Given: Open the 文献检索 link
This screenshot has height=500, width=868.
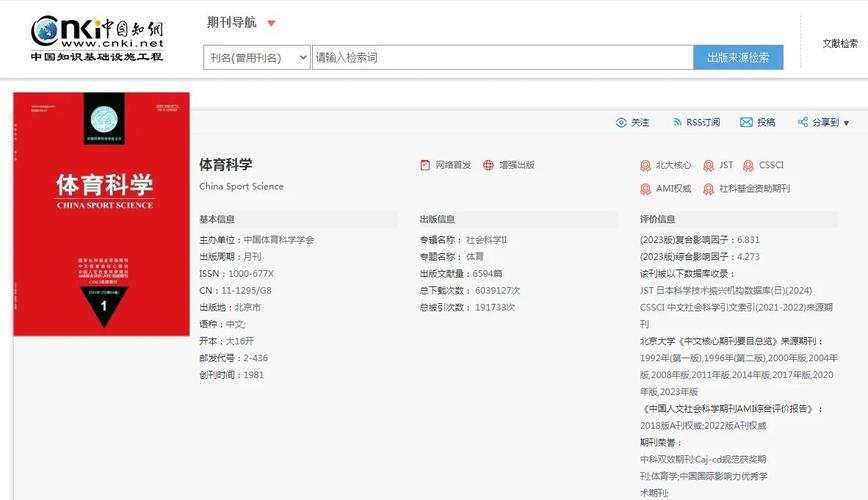Looking at the screenshot, I should pos(840,43).
